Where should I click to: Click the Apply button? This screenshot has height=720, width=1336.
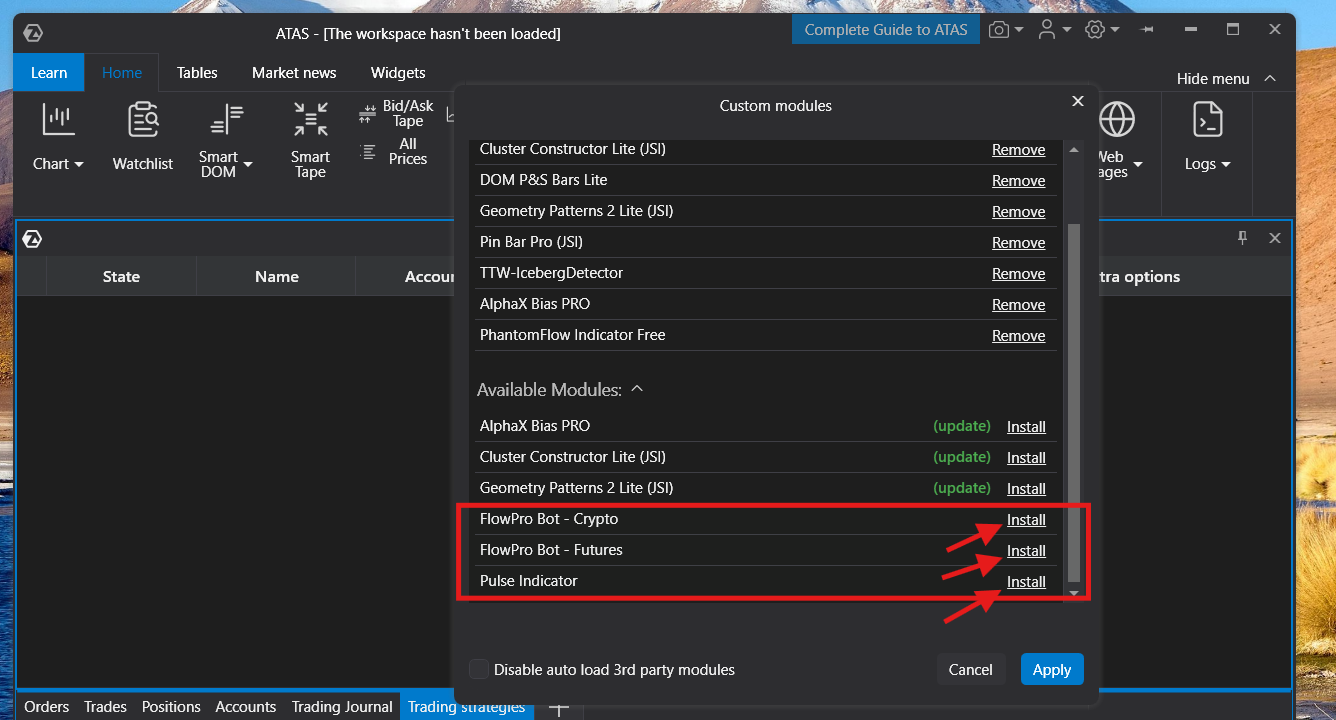tap(1052, 669)
